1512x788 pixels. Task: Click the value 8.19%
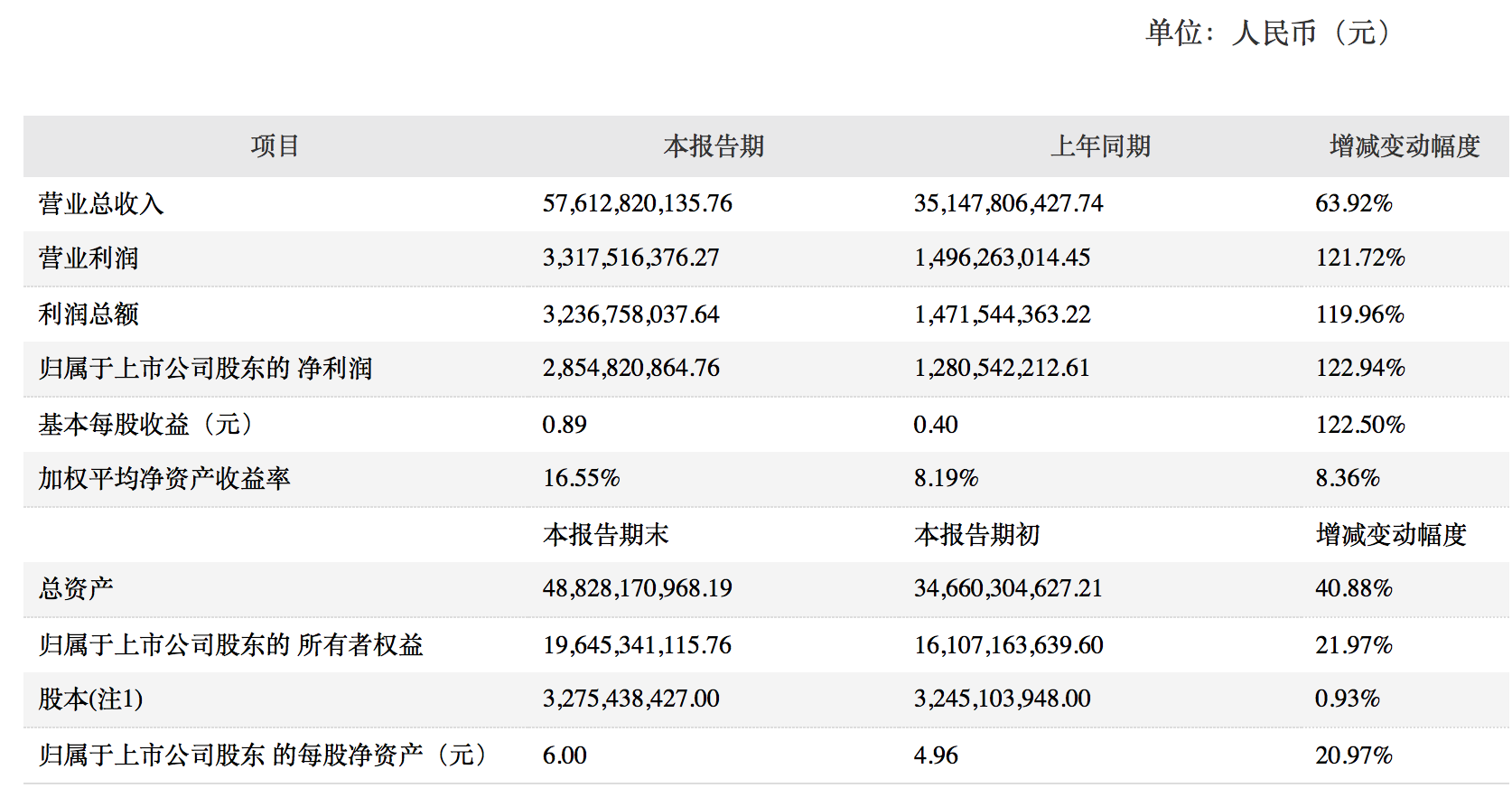946,479
